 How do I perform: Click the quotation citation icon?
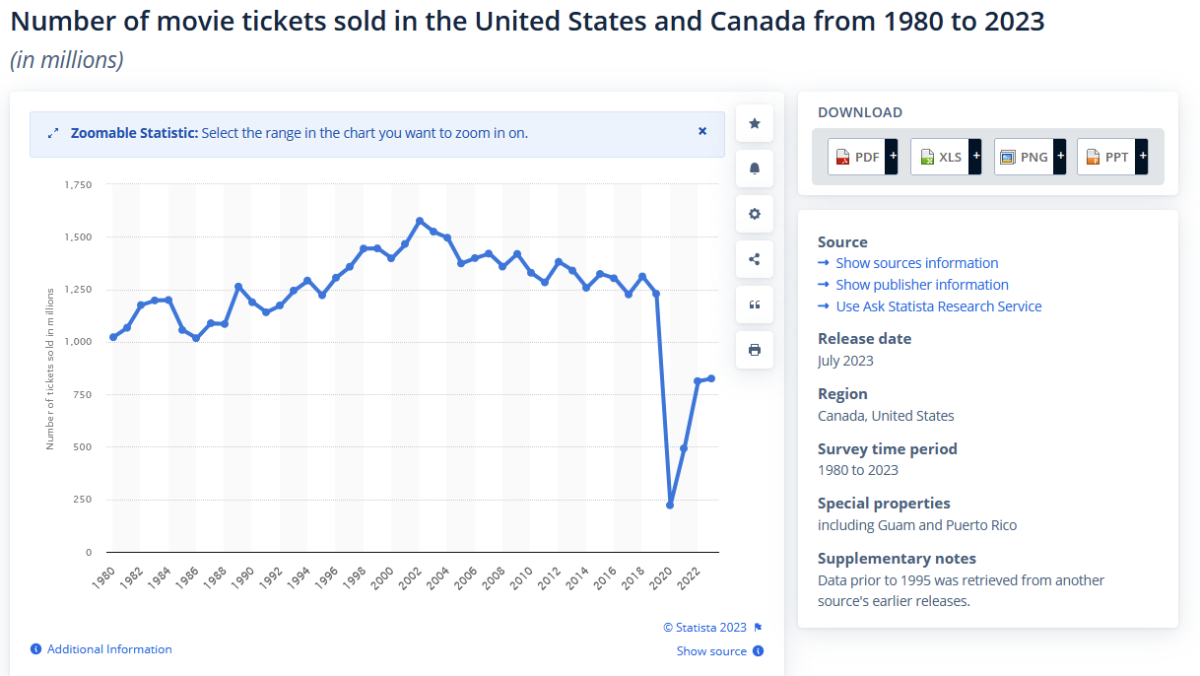pos(755,304)
